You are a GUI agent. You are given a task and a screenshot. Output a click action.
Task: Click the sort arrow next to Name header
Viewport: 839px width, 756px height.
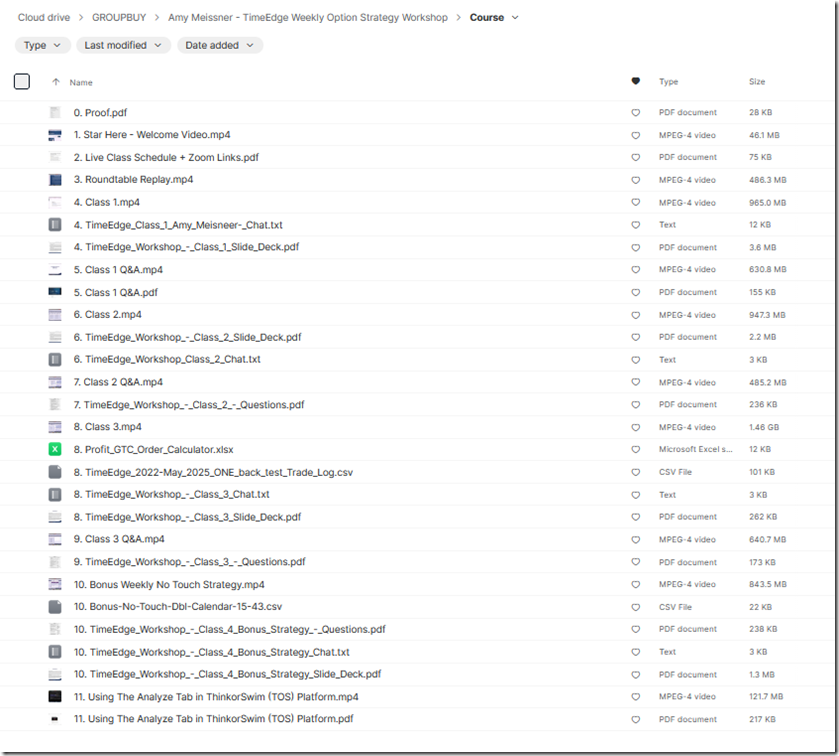click(56, 82)
